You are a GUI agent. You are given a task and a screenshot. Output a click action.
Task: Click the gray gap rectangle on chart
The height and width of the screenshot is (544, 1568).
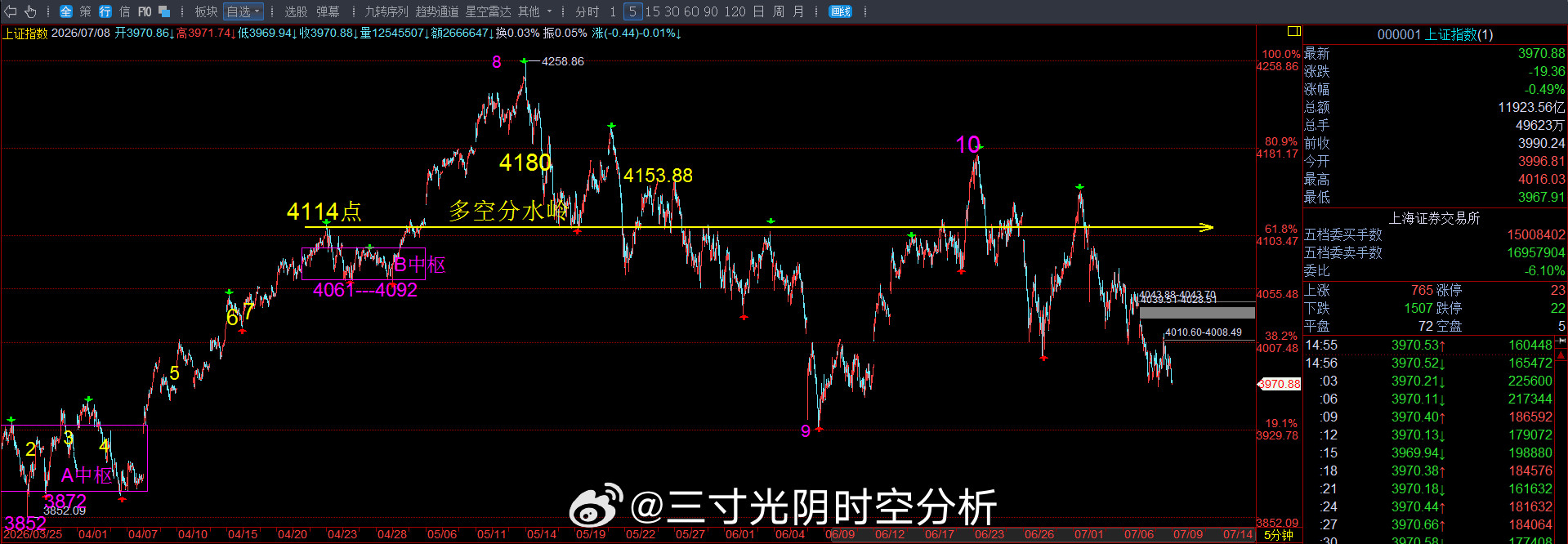pyautogui.click(x=1197, y=312)
